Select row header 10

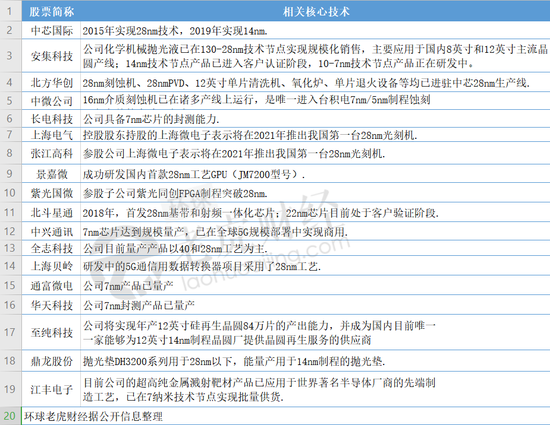(11, 193)
